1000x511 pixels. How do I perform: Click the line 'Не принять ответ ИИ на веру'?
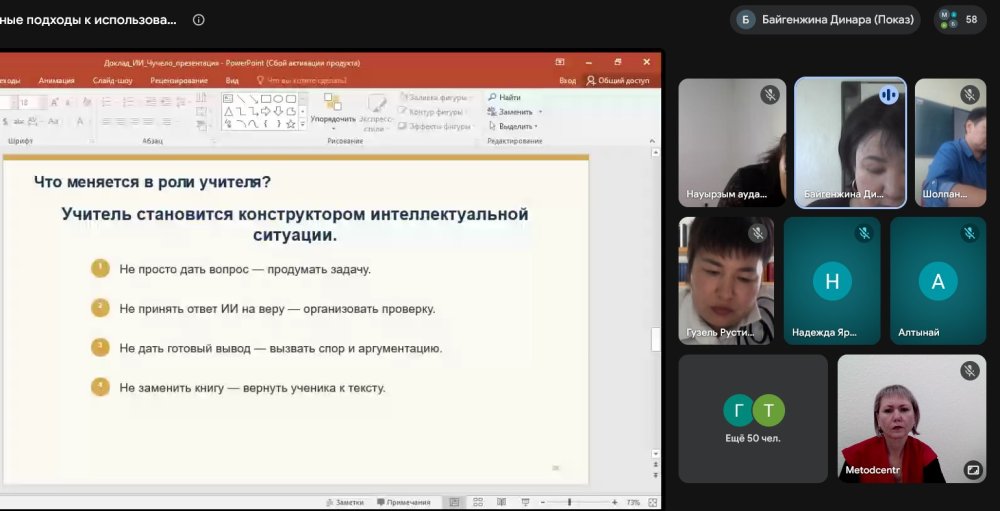[202, 309]
